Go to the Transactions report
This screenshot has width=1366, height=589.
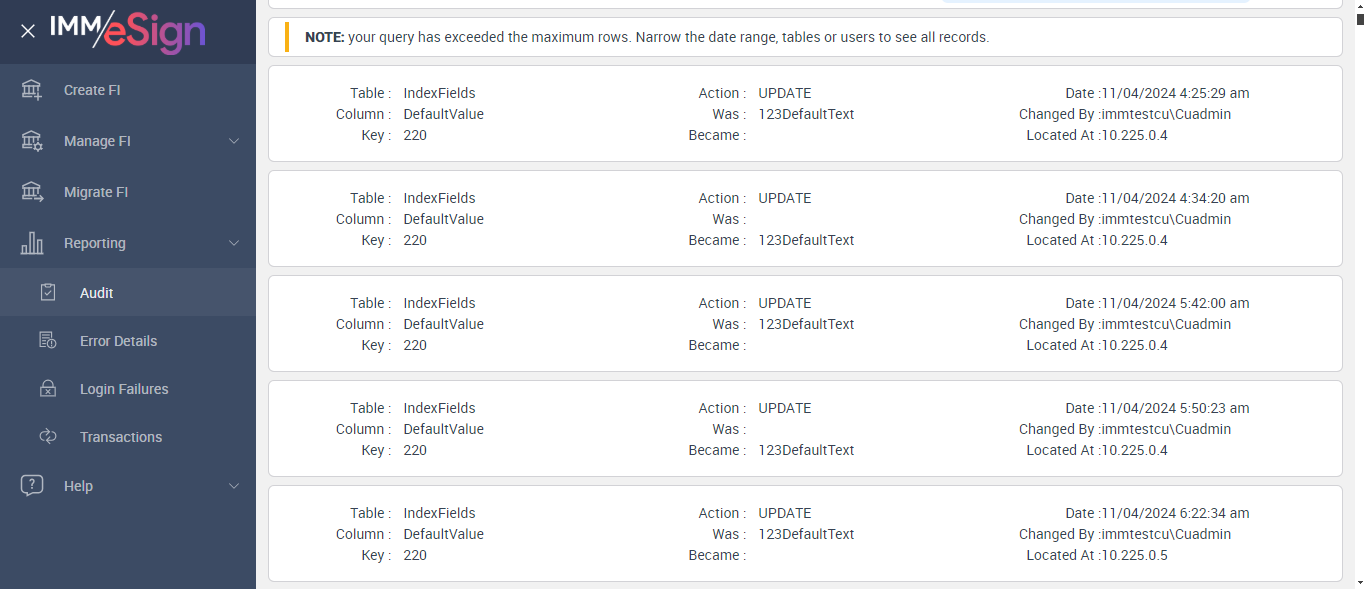pos(120,437)
